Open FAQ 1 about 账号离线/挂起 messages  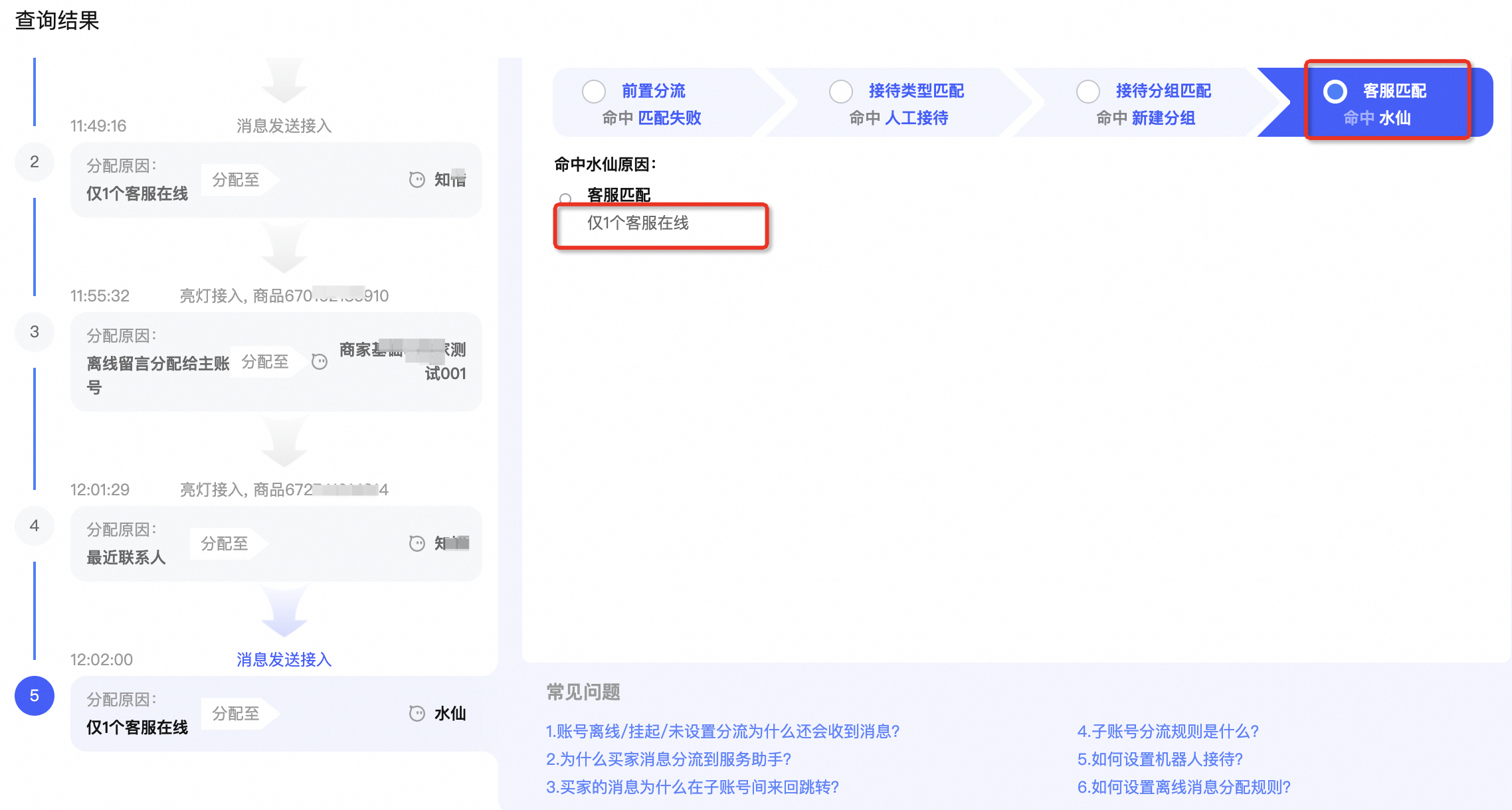723,731
